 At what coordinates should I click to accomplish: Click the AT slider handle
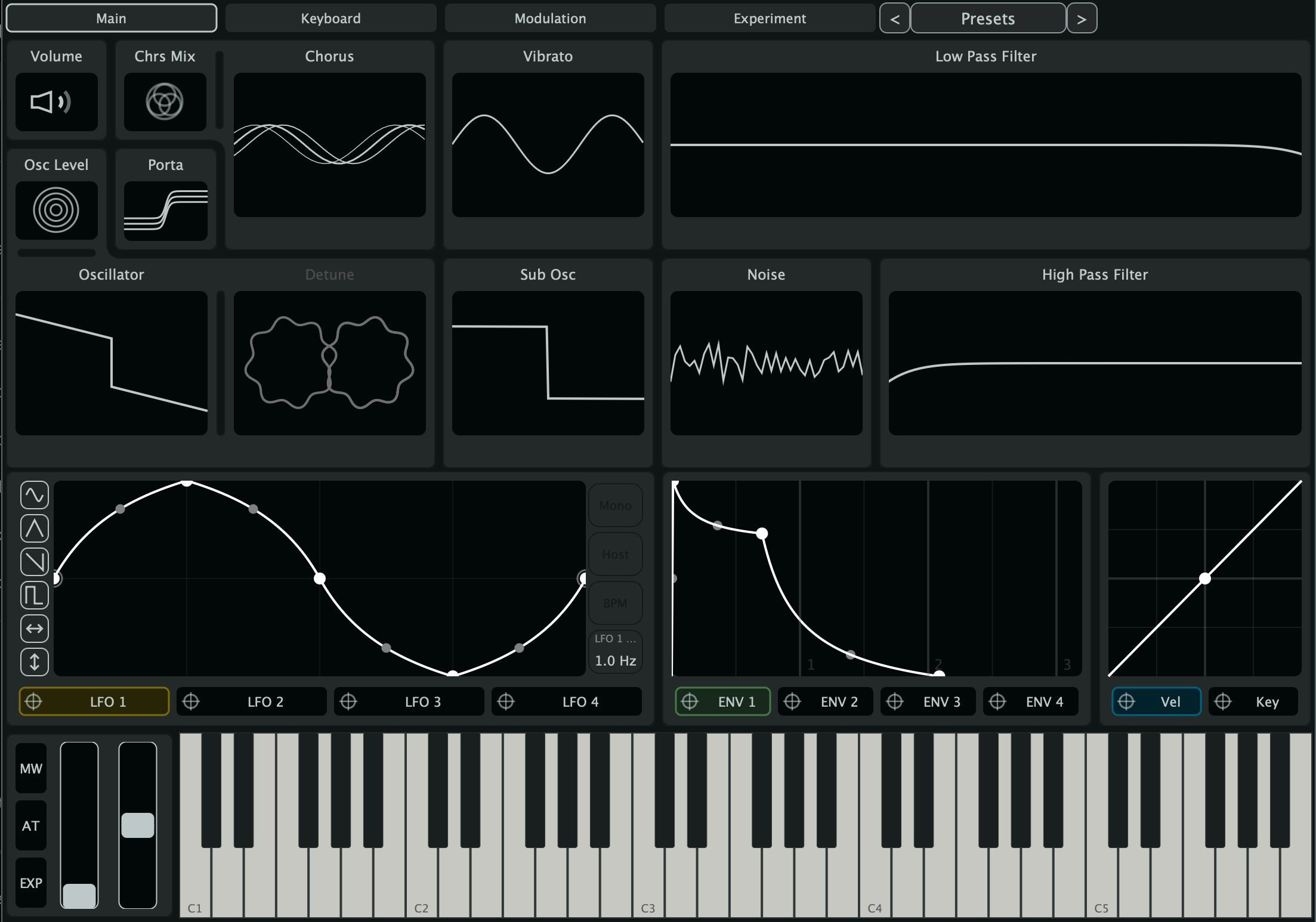tap(138, 826)
